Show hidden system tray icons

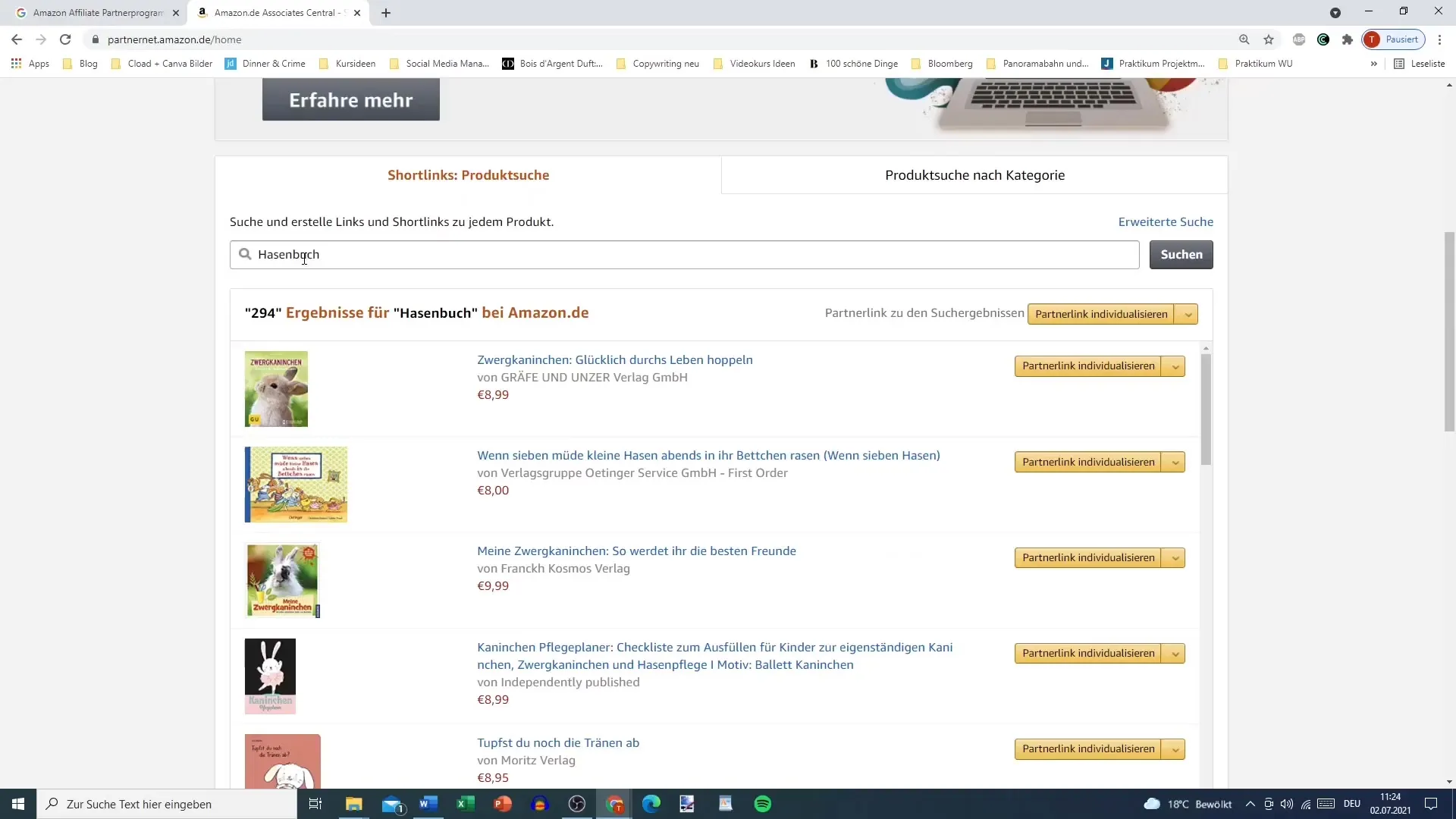[1250, 804]
